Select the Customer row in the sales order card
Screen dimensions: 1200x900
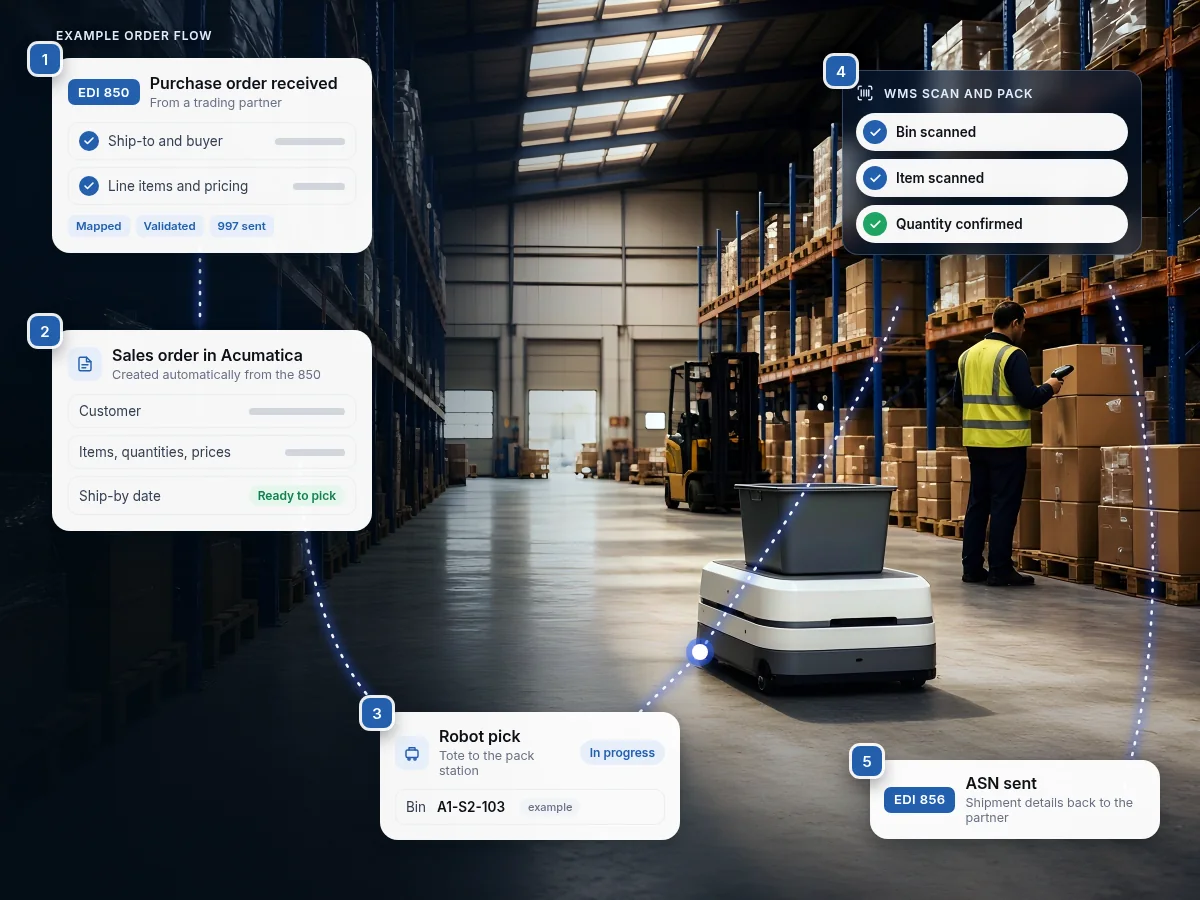[212, 411]
